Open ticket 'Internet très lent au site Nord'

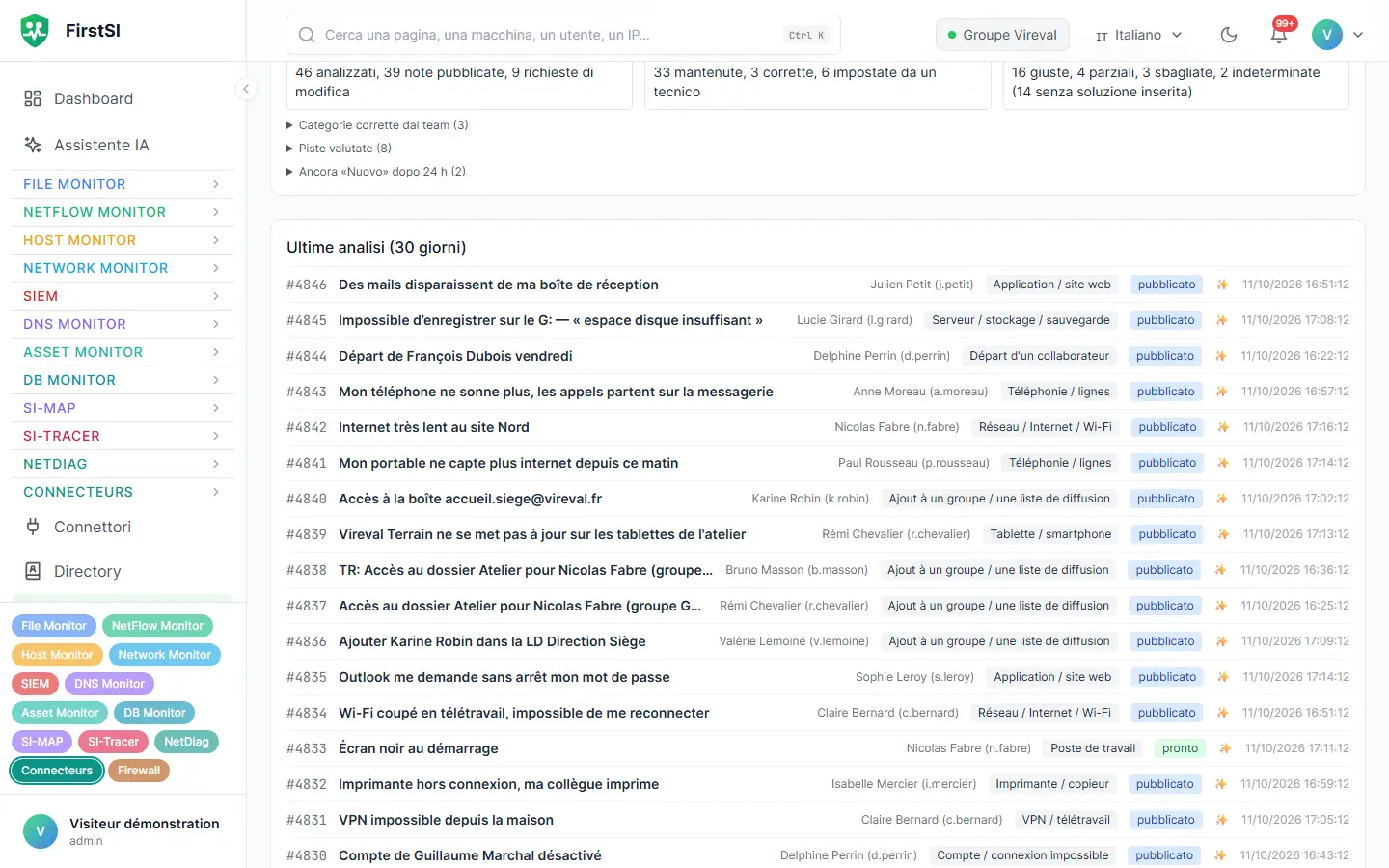(x=434, y=427)
